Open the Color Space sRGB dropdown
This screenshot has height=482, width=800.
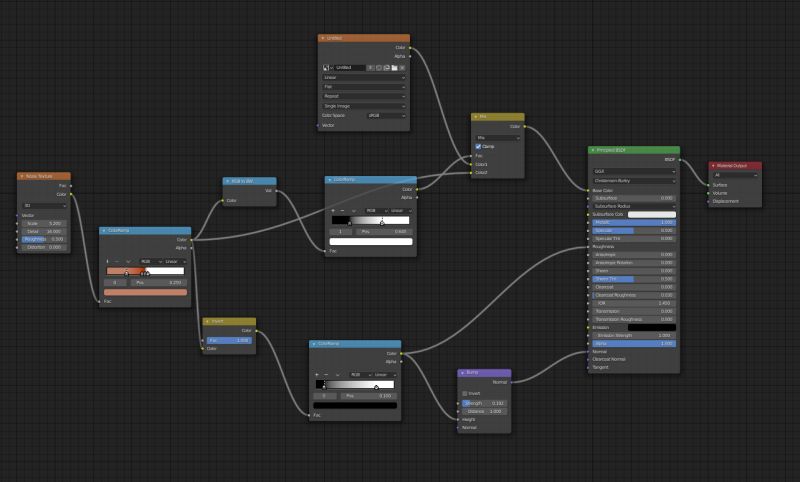386,116
